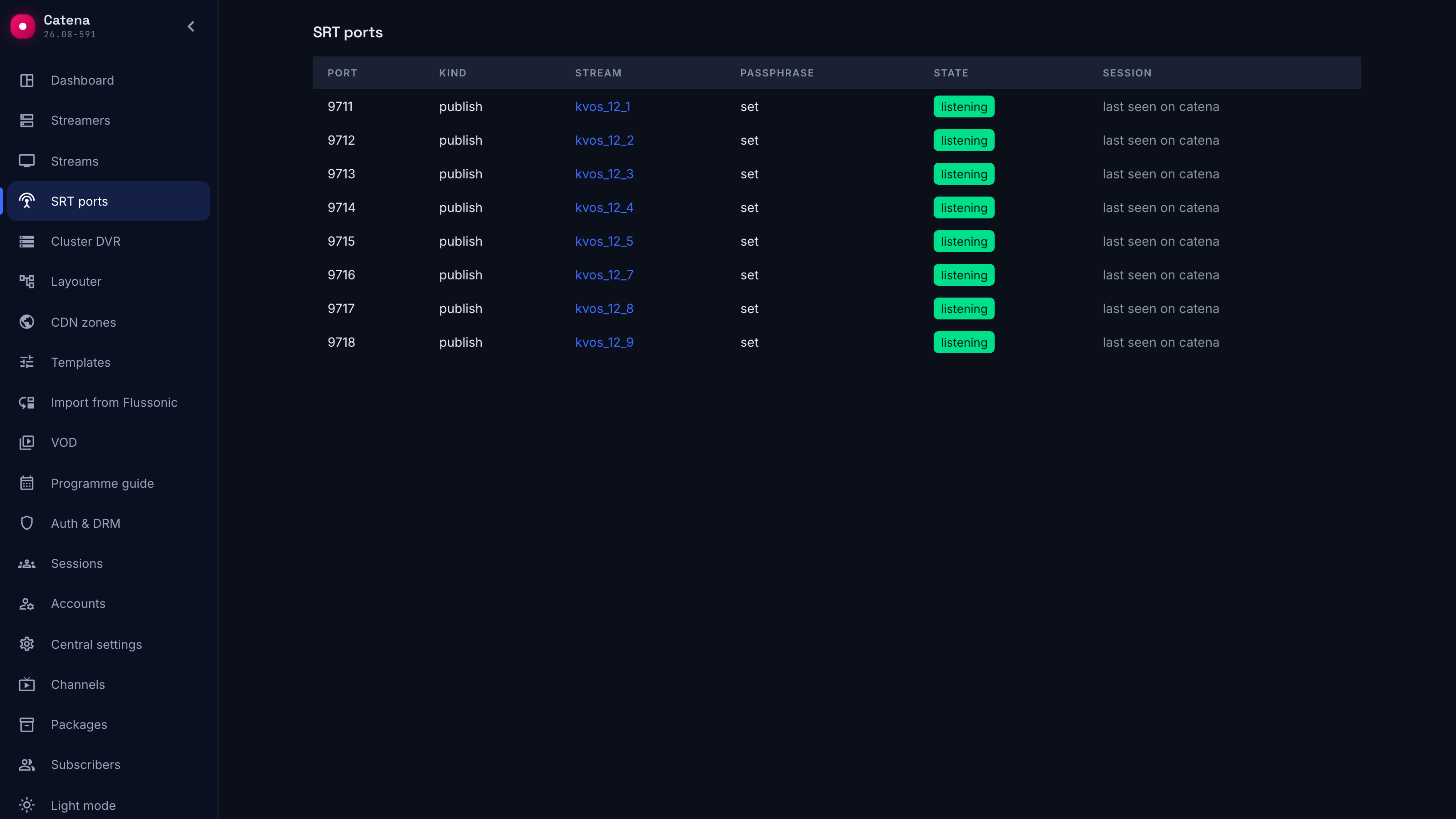Viewport: 1456px width, 819px height.
Task: Click the STREAM column header
Action: (598, 73)
